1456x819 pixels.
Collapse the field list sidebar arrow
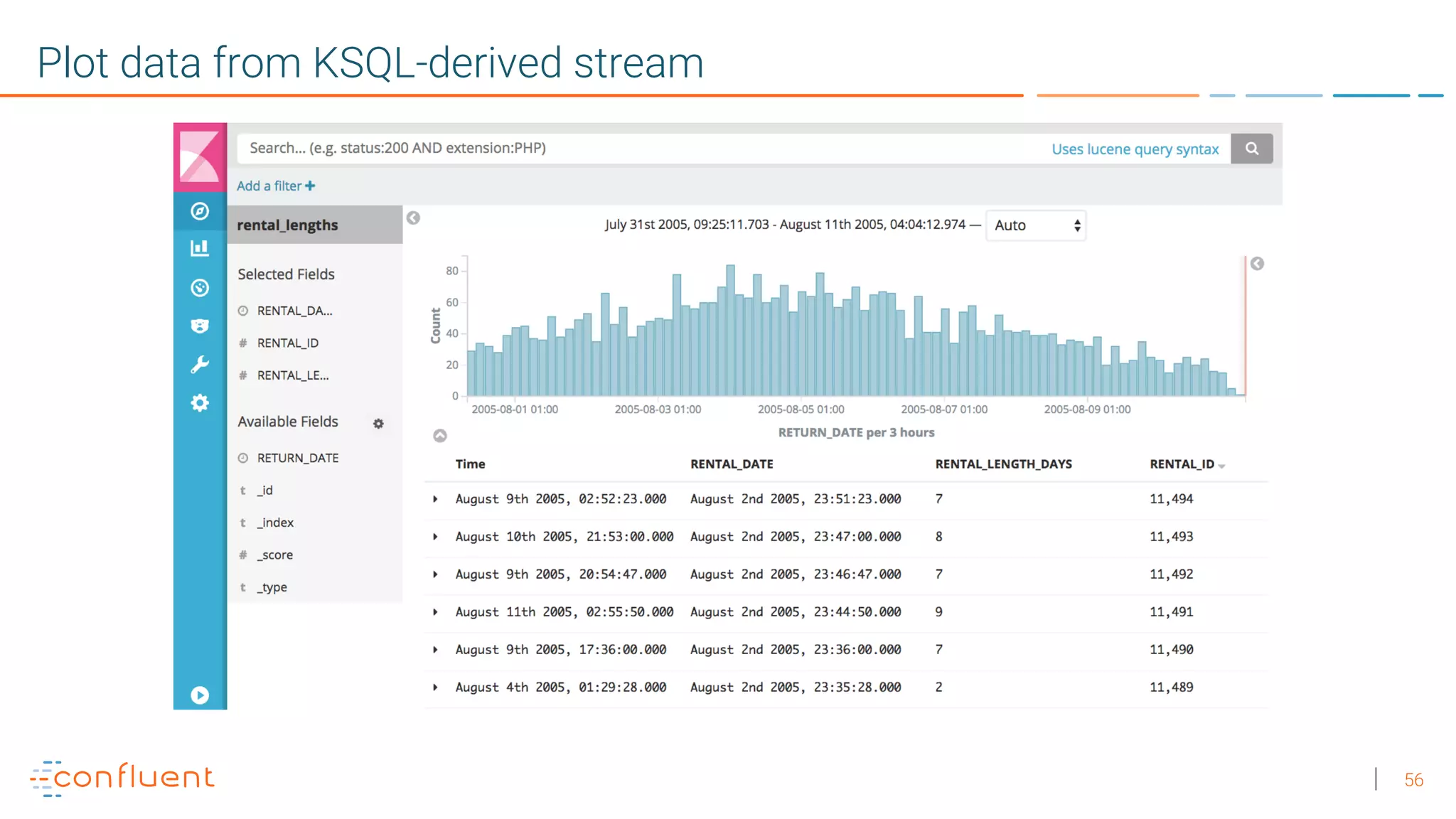point(413,218)
